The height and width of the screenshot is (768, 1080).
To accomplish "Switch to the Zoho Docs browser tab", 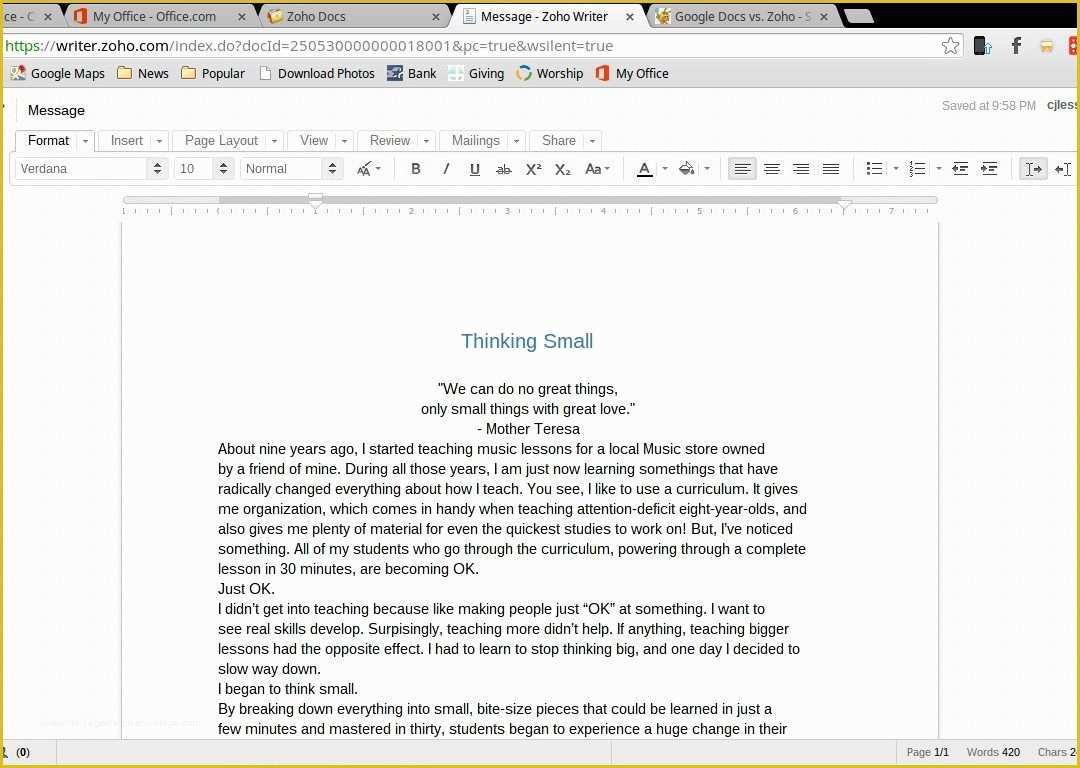I will pyautogui.click(x=353, y=17).
